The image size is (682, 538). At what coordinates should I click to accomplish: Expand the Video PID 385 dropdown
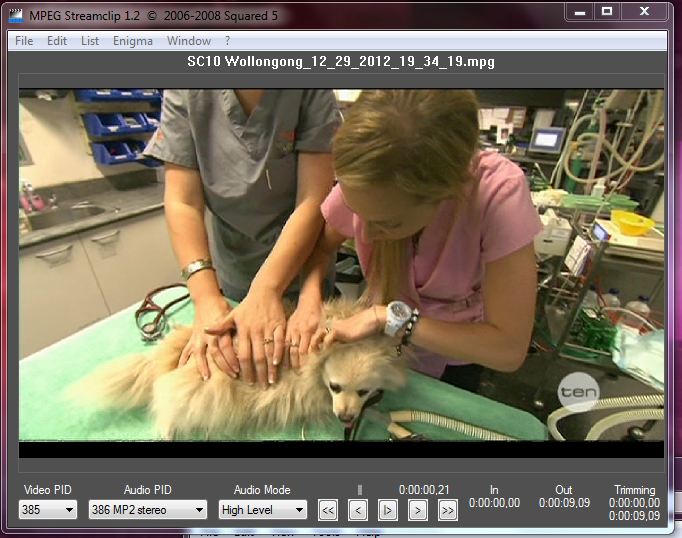(x=48, y=509)
